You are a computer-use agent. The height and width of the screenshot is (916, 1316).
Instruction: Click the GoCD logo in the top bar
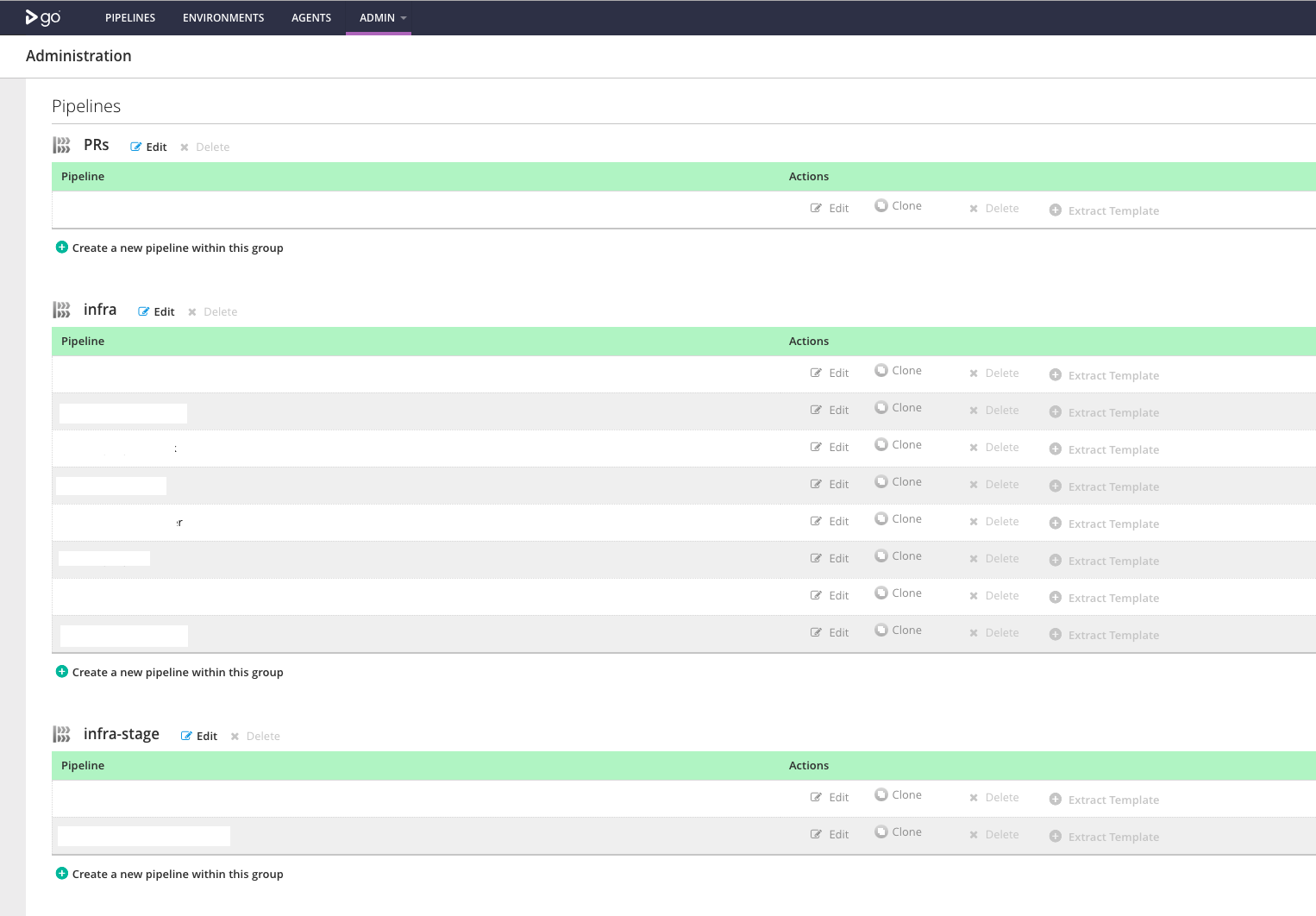click(x=41, y=17)
